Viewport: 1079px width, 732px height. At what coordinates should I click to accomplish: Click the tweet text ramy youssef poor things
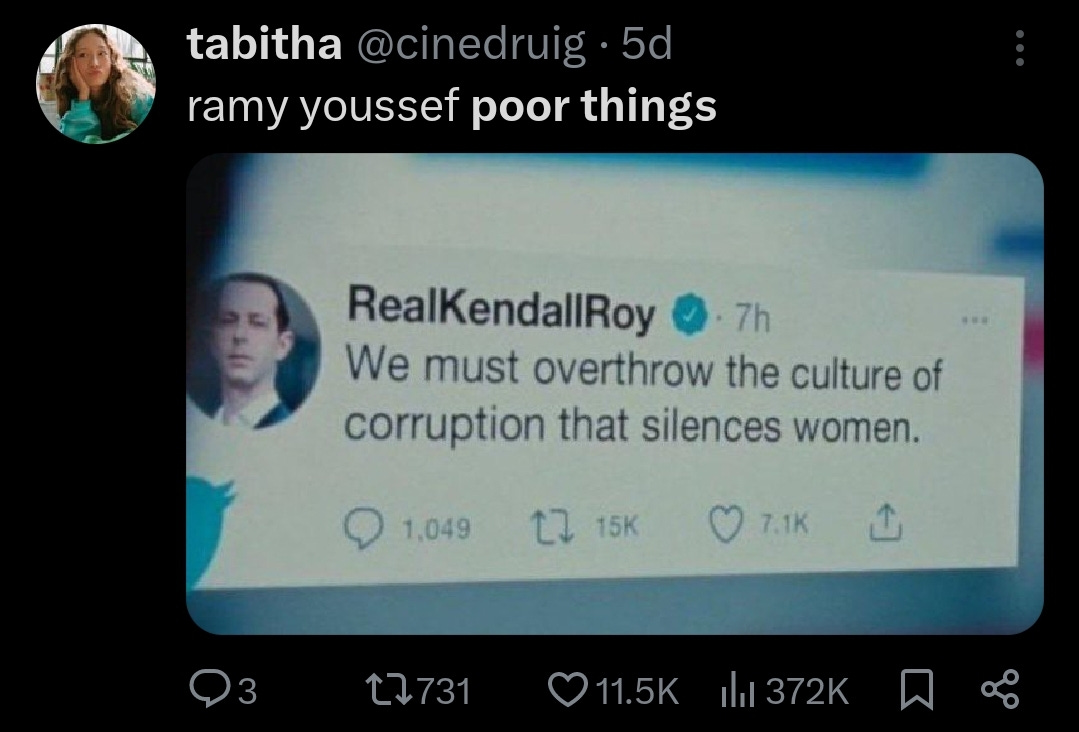pos(451,107)
